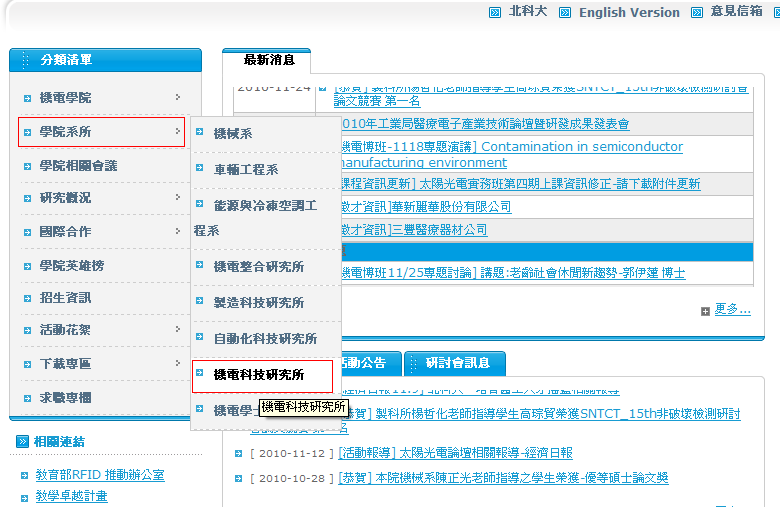Image resolution: width=780 pixels, height=507 pixels.
Task: Expand the 研究概況 submenu arrow
Action: (x=178, y=197)
